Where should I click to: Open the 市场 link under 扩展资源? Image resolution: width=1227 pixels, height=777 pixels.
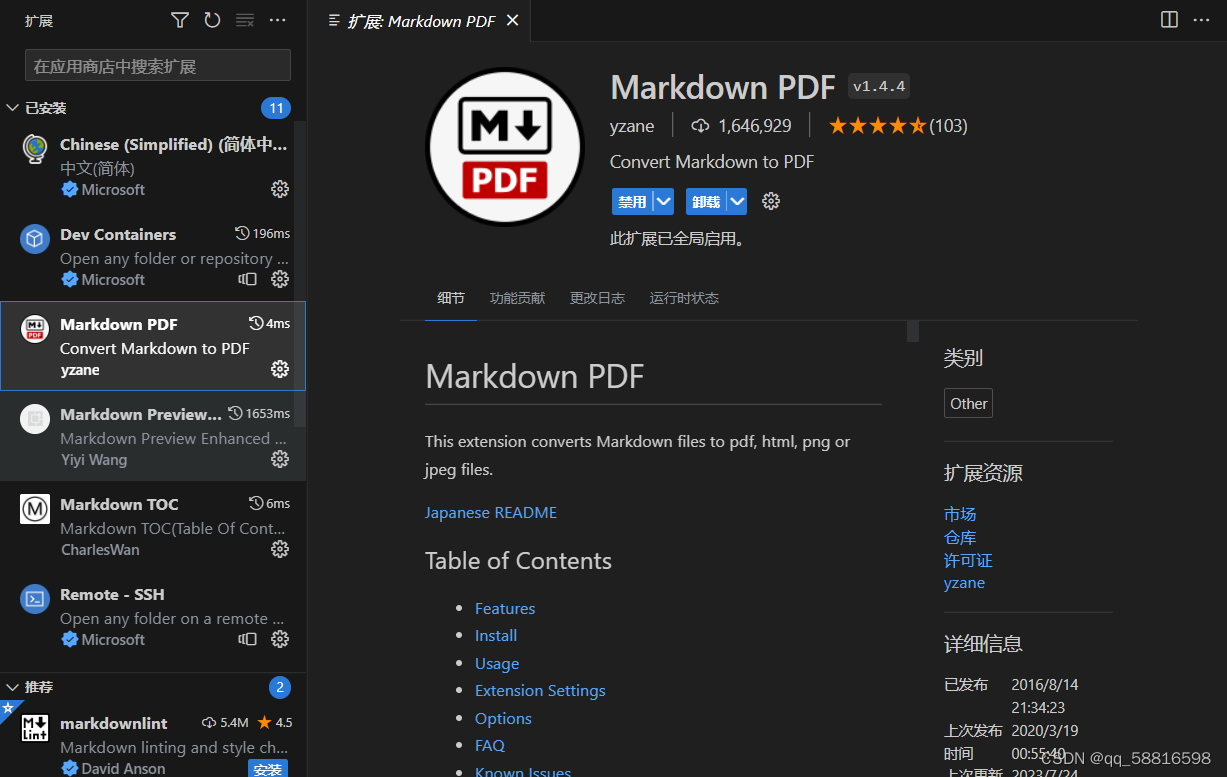(x=959, y=514)
